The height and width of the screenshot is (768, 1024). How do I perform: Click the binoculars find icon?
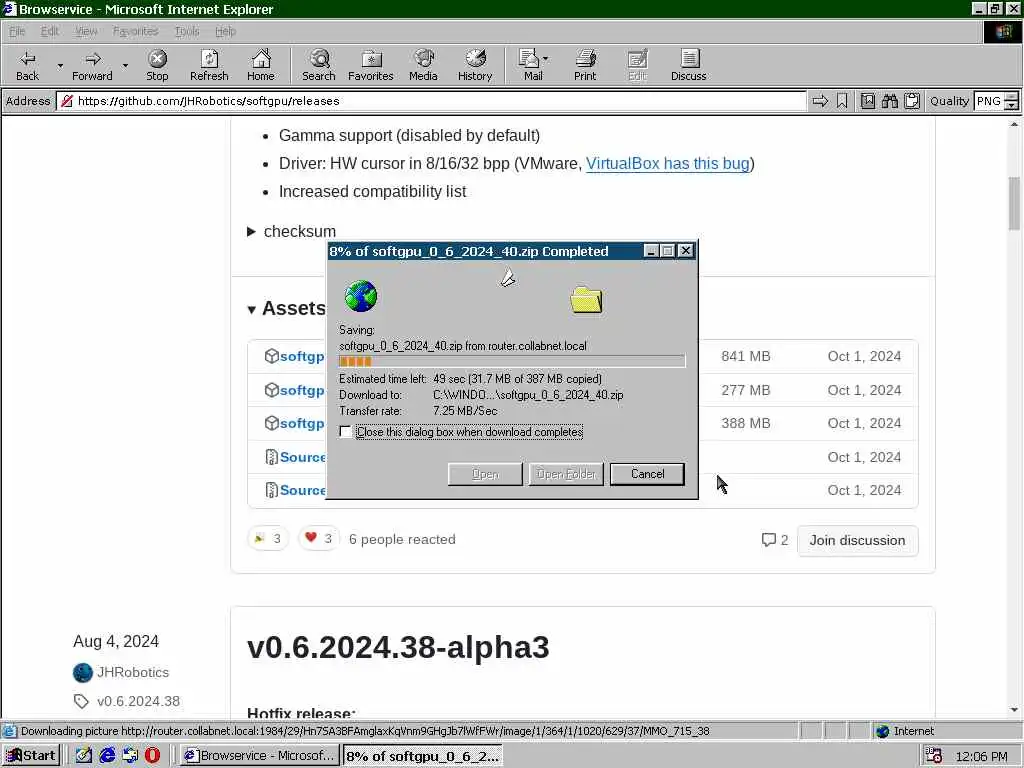click(x=889, y=101)
